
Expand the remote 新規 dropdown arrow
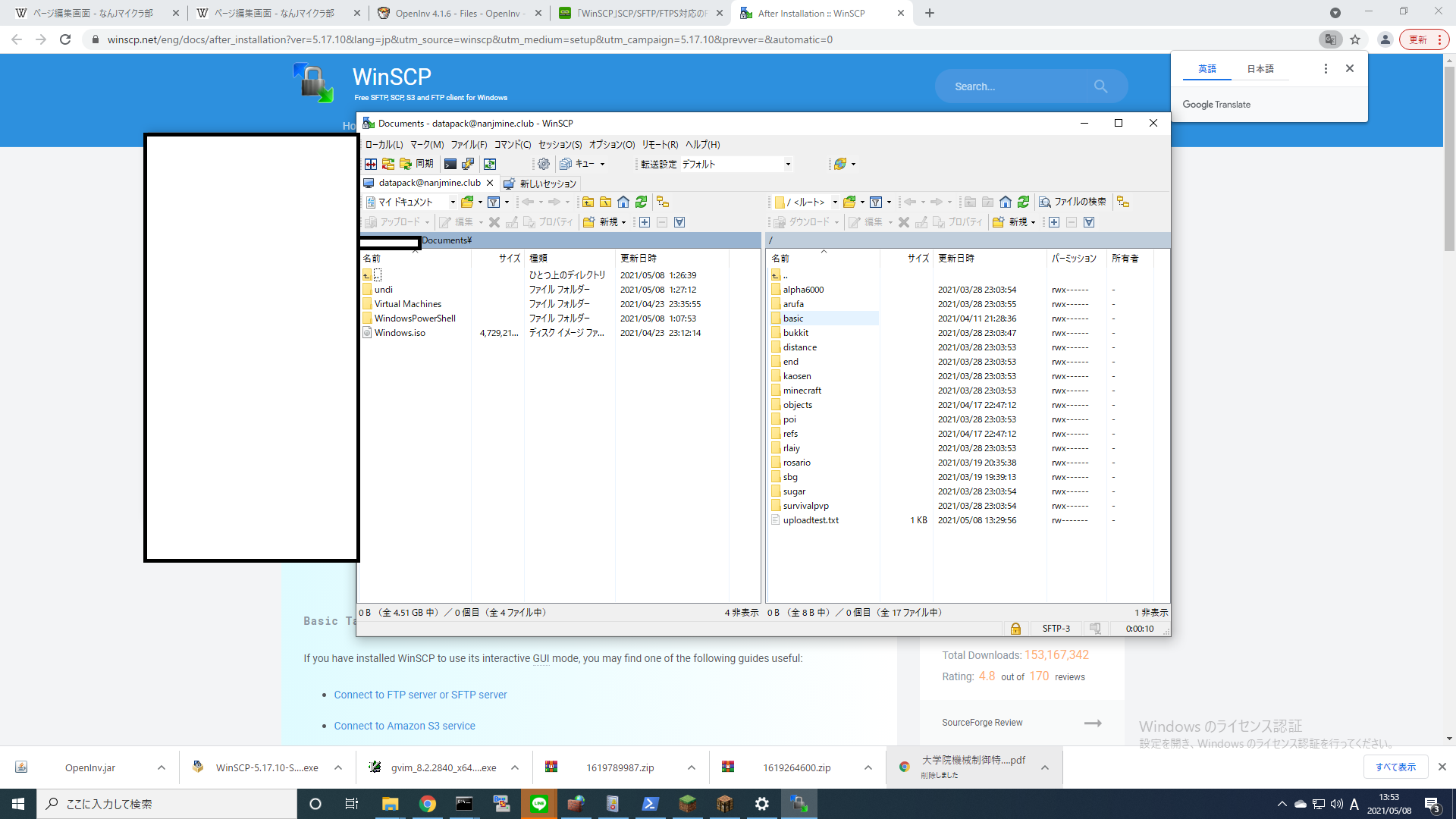1033,222
